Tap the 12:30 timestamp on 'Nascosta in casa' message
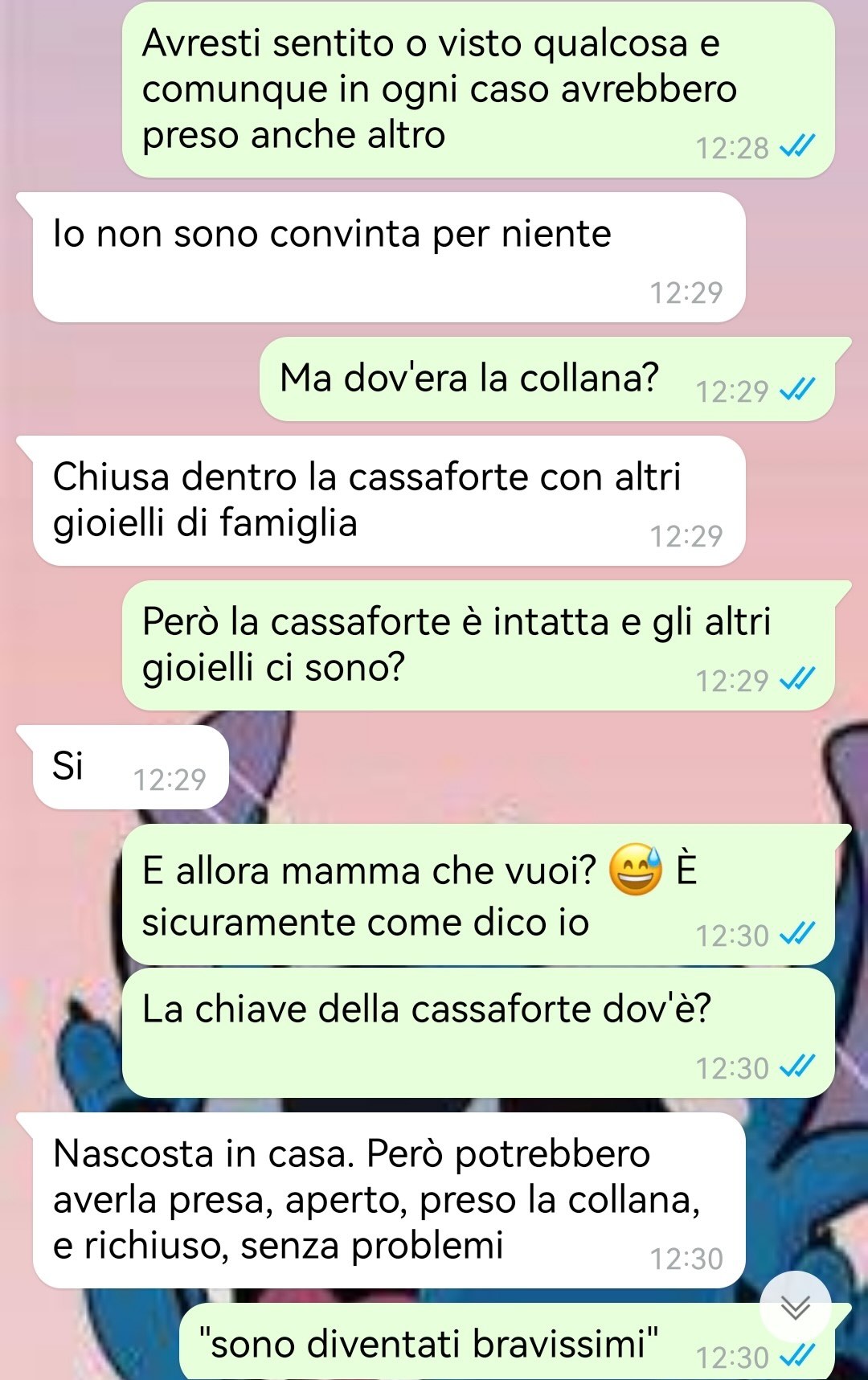Image resolution: width=868 pixels, height=1380 pixels. [686, 1258]
